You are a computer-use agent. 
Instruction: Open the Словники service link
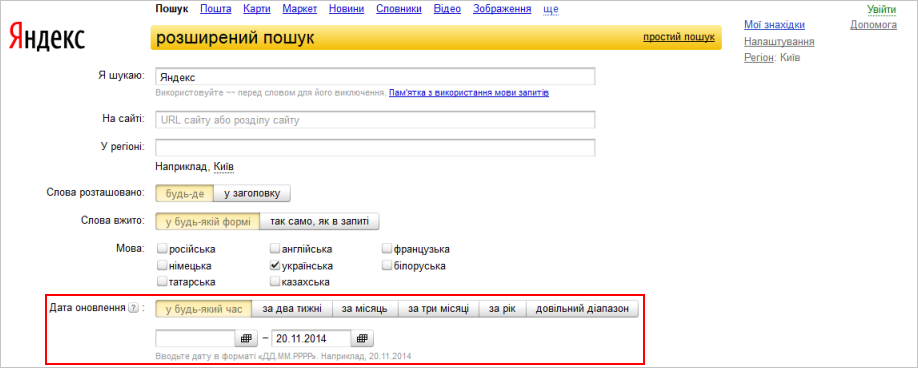399,9
